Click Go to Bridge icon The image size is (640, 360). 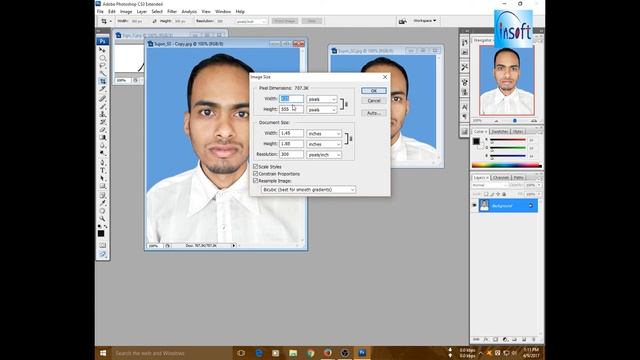[x=402, y=21]
